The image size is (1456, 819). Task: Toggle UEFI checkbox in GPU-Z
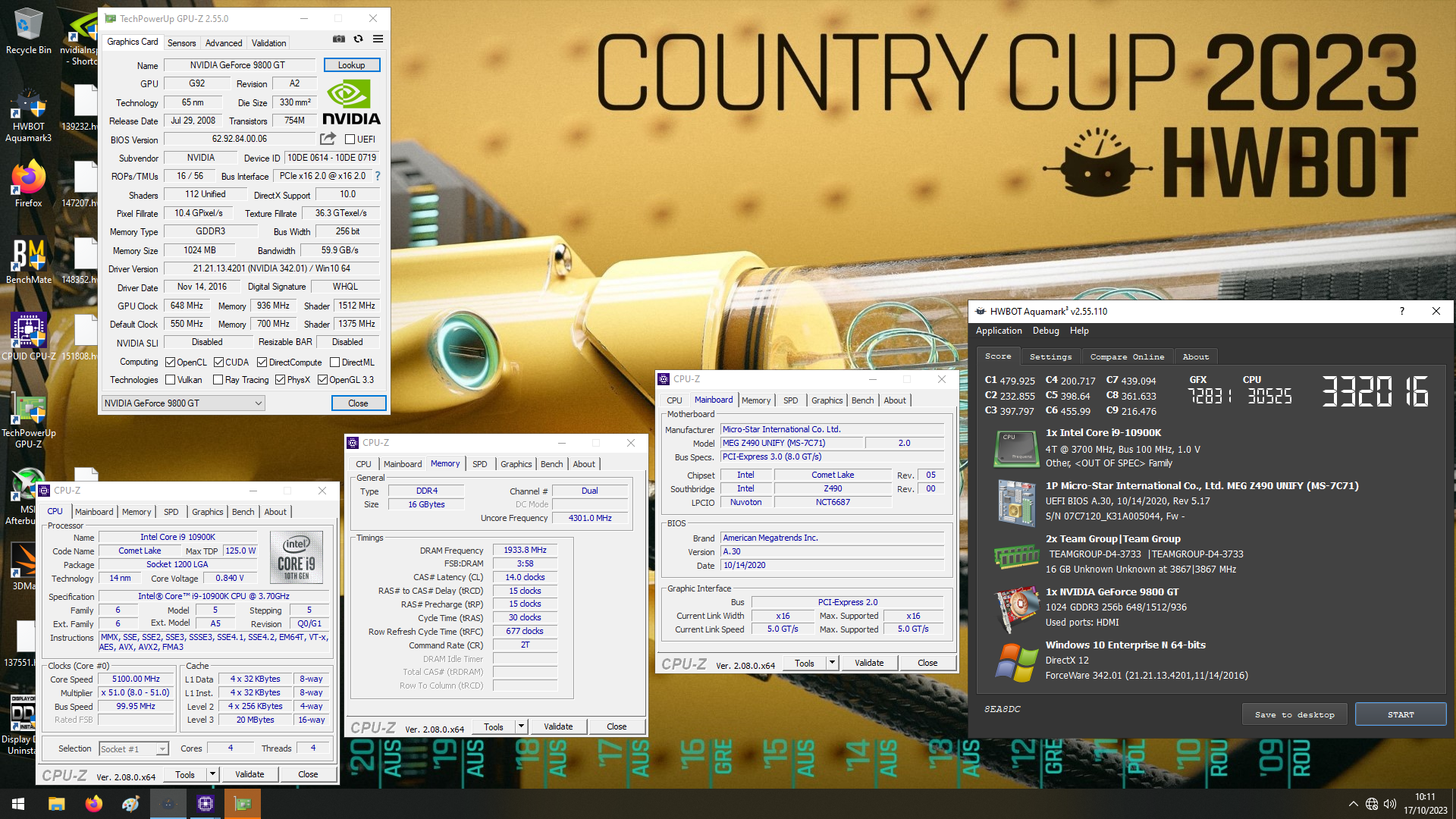click(x=350, y=140)
